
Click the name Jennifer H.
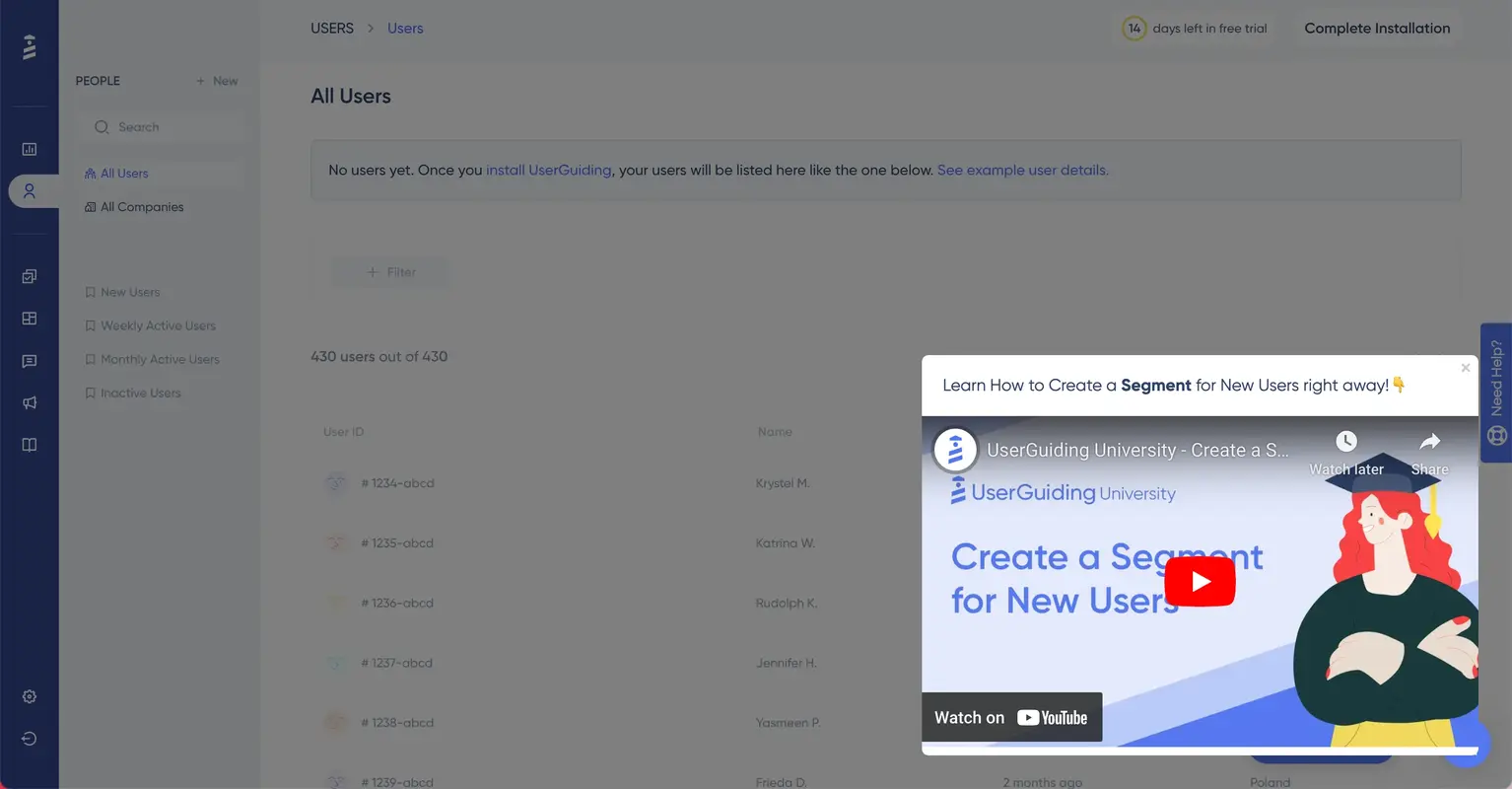[x=787, y=663]
